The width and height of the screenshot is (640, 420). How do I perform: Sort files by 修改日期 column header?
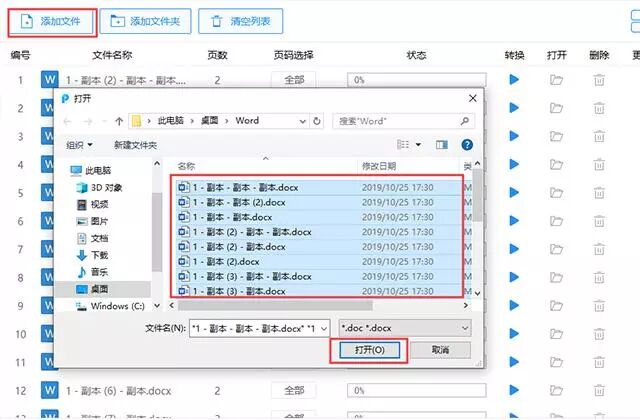pos(379,166)
